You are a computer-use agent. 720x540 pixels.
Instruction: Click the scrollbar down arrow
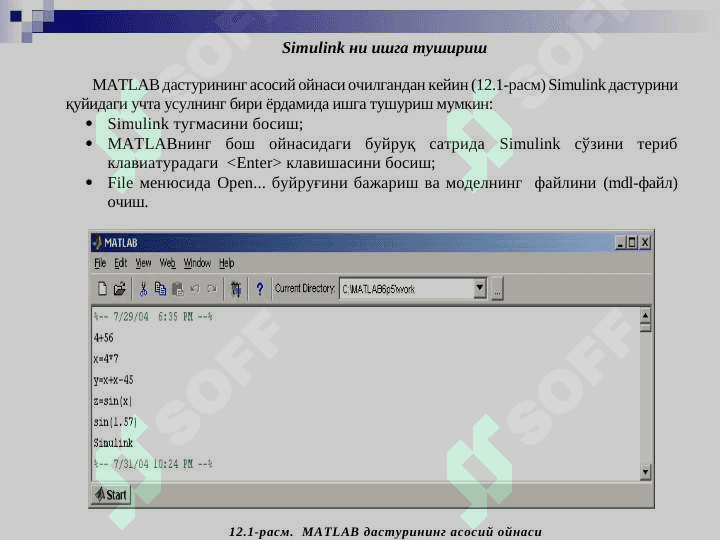[645, 472]
